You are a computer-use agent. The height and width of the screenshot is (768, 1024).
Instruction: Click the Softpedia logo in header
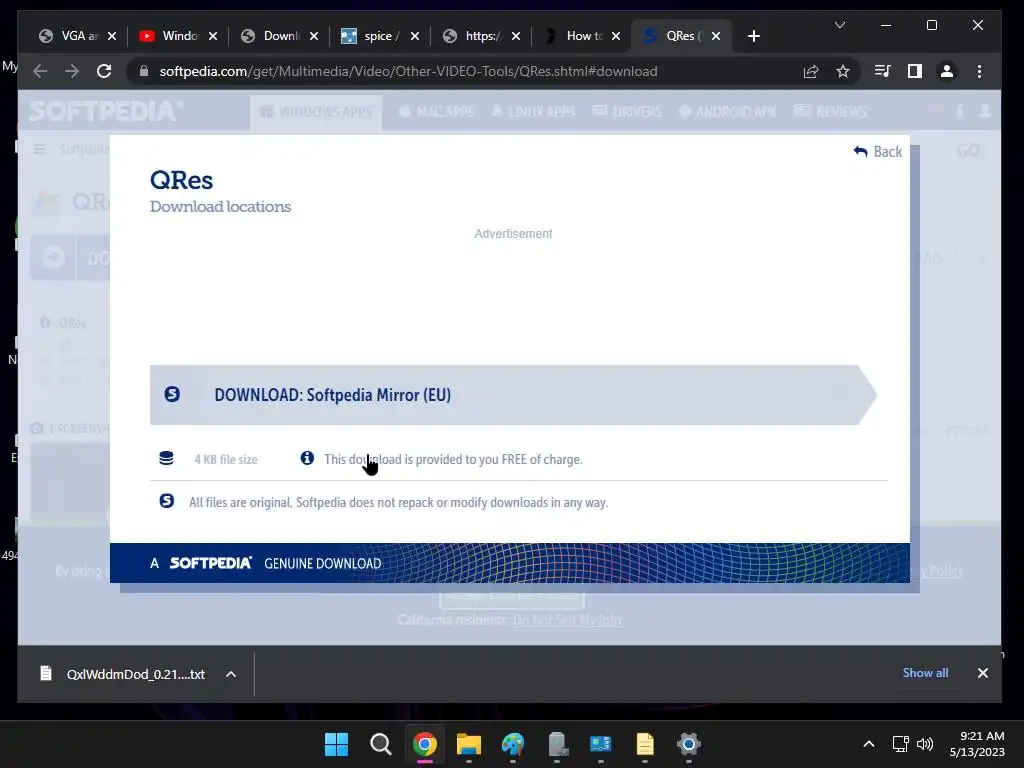click(x=106, y=111)
